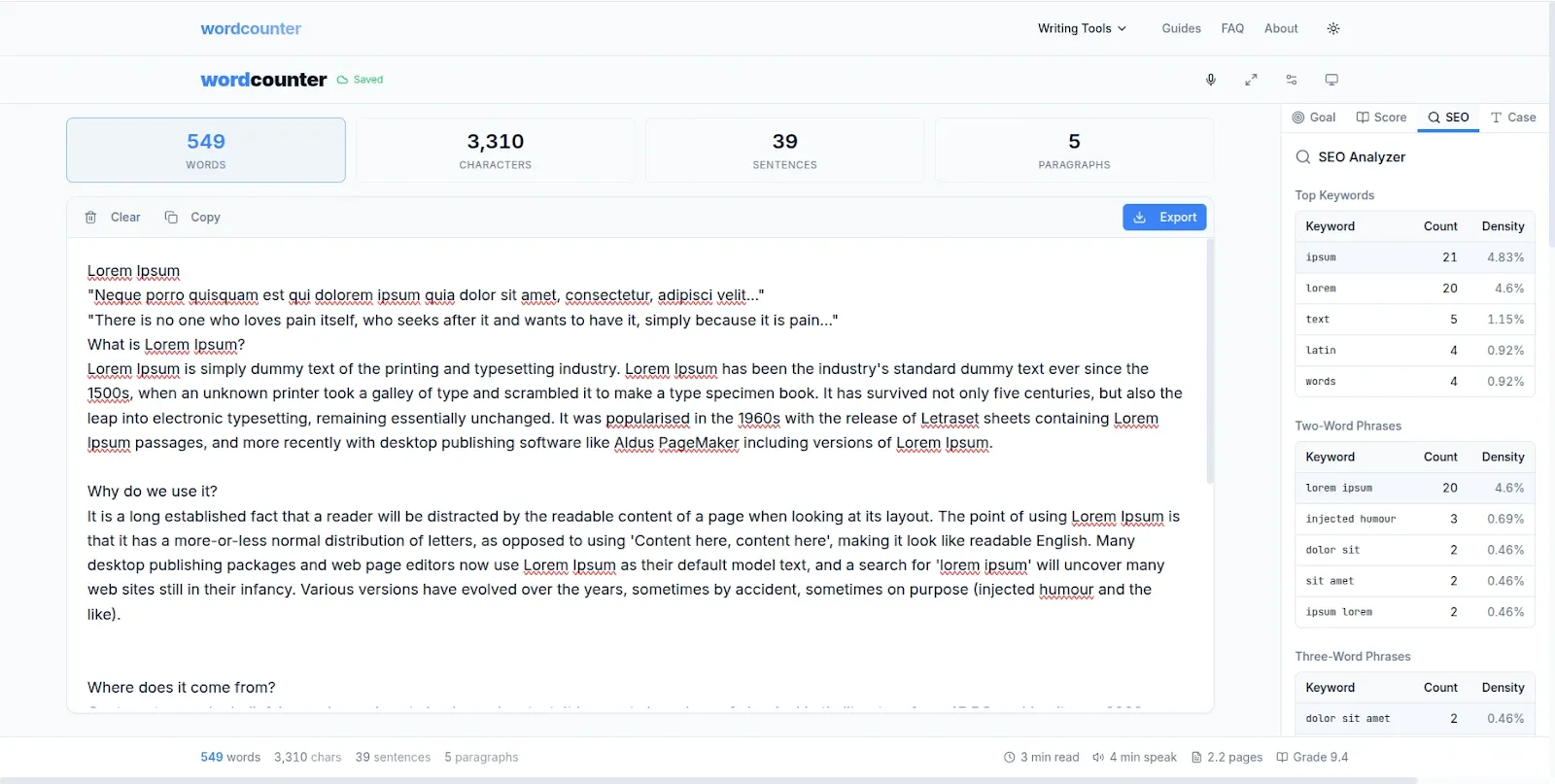Image resolution: width=1555 pixels, height=784 pixels.
Task: Click the 'text' keyword row
Action: coord(1414,320)
